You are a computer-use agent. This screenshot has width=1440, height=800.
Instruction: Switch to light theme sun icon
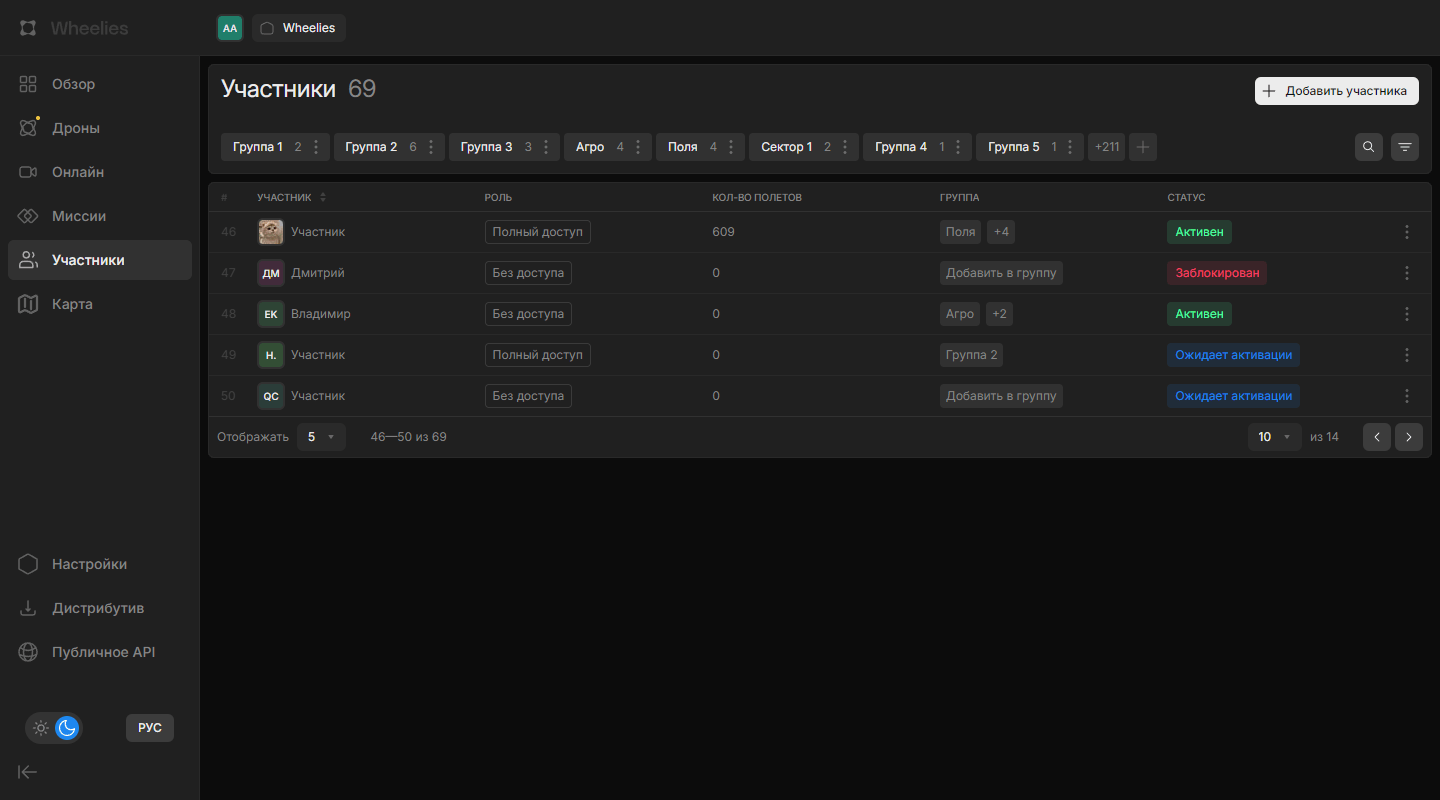[41, 728]
